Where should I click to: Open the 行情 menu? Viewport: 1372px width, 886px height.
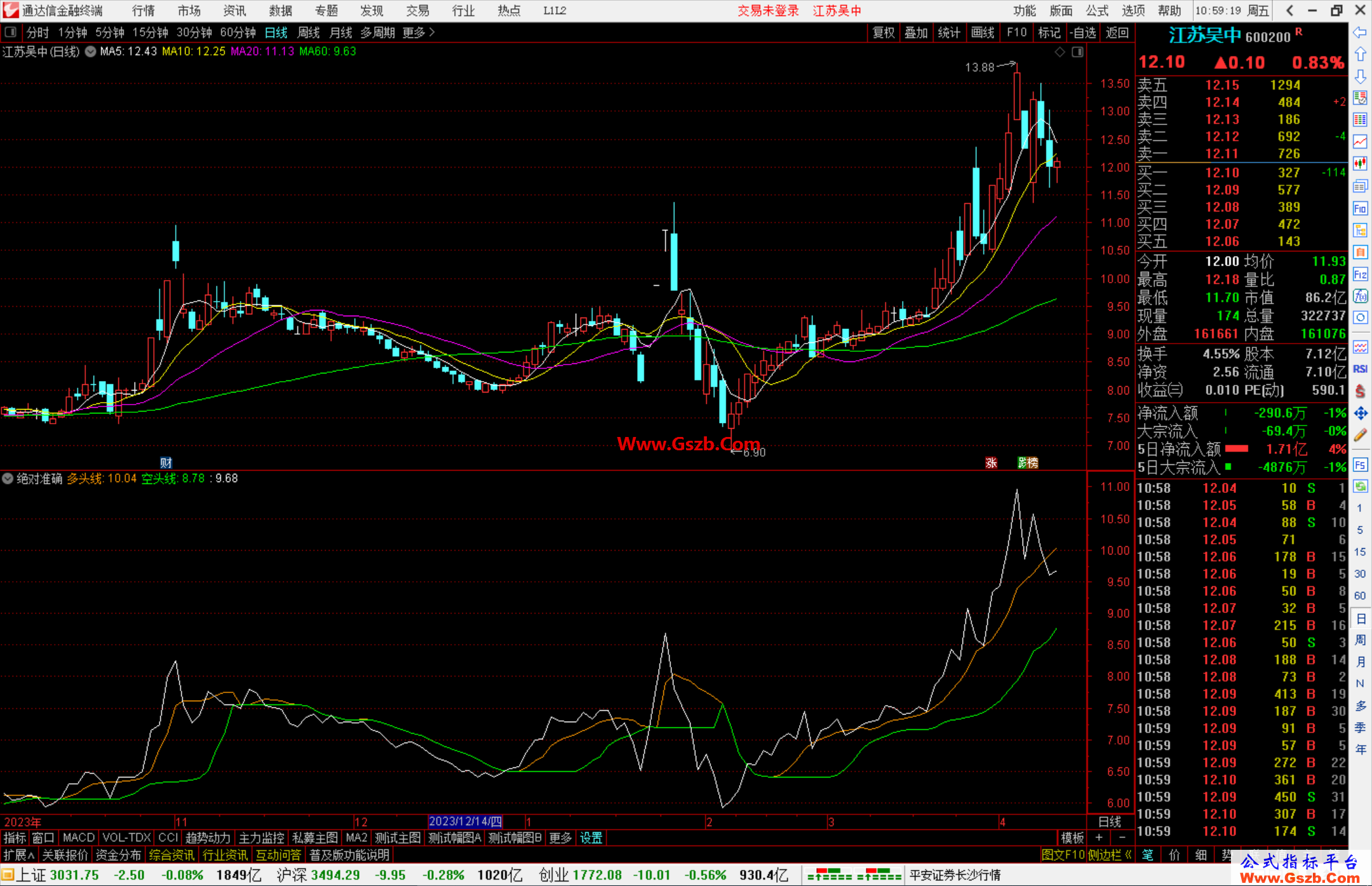point(143,10)
